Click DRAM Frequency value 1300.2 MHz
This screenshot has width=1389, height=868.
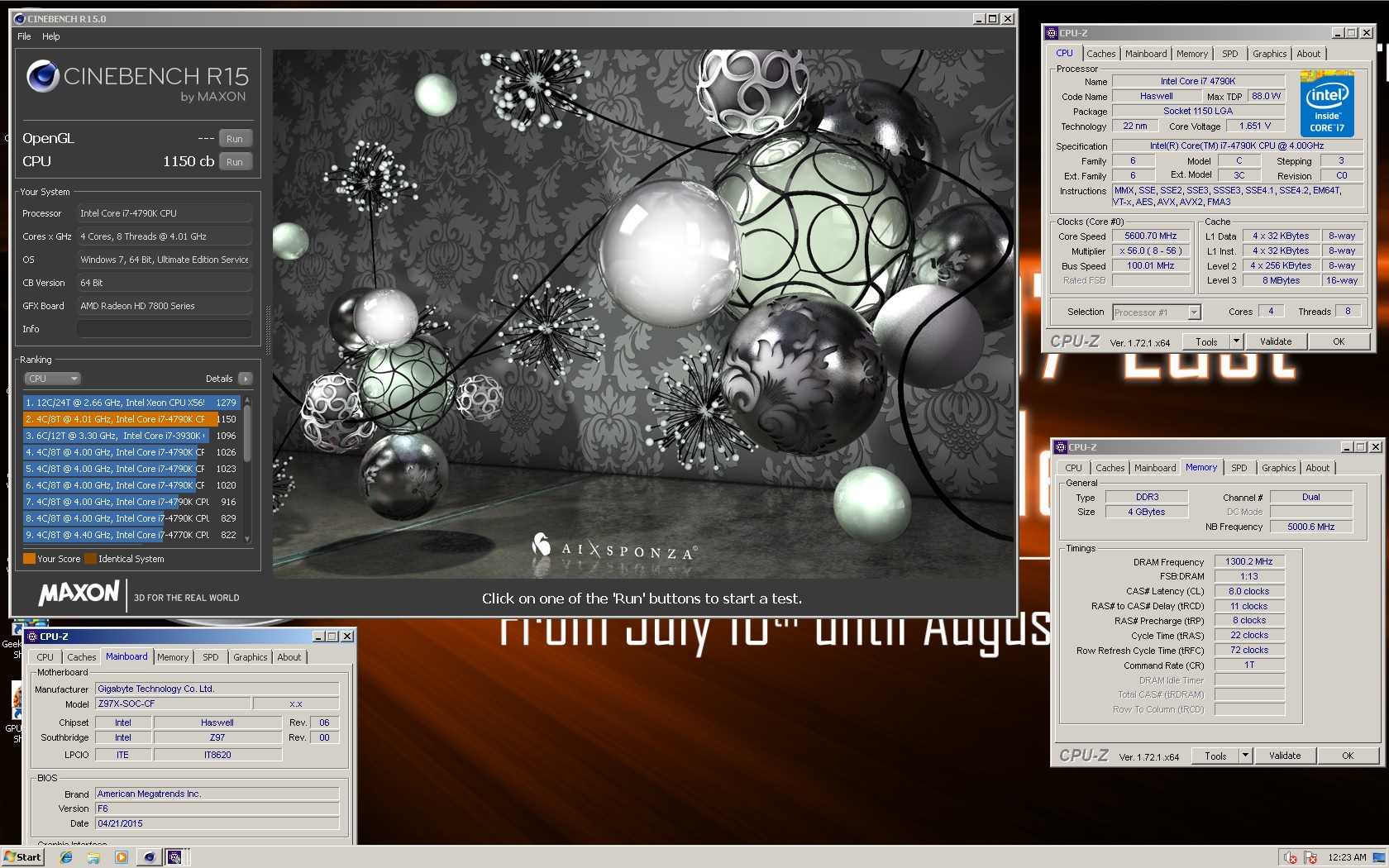(x=1248, y=561)
